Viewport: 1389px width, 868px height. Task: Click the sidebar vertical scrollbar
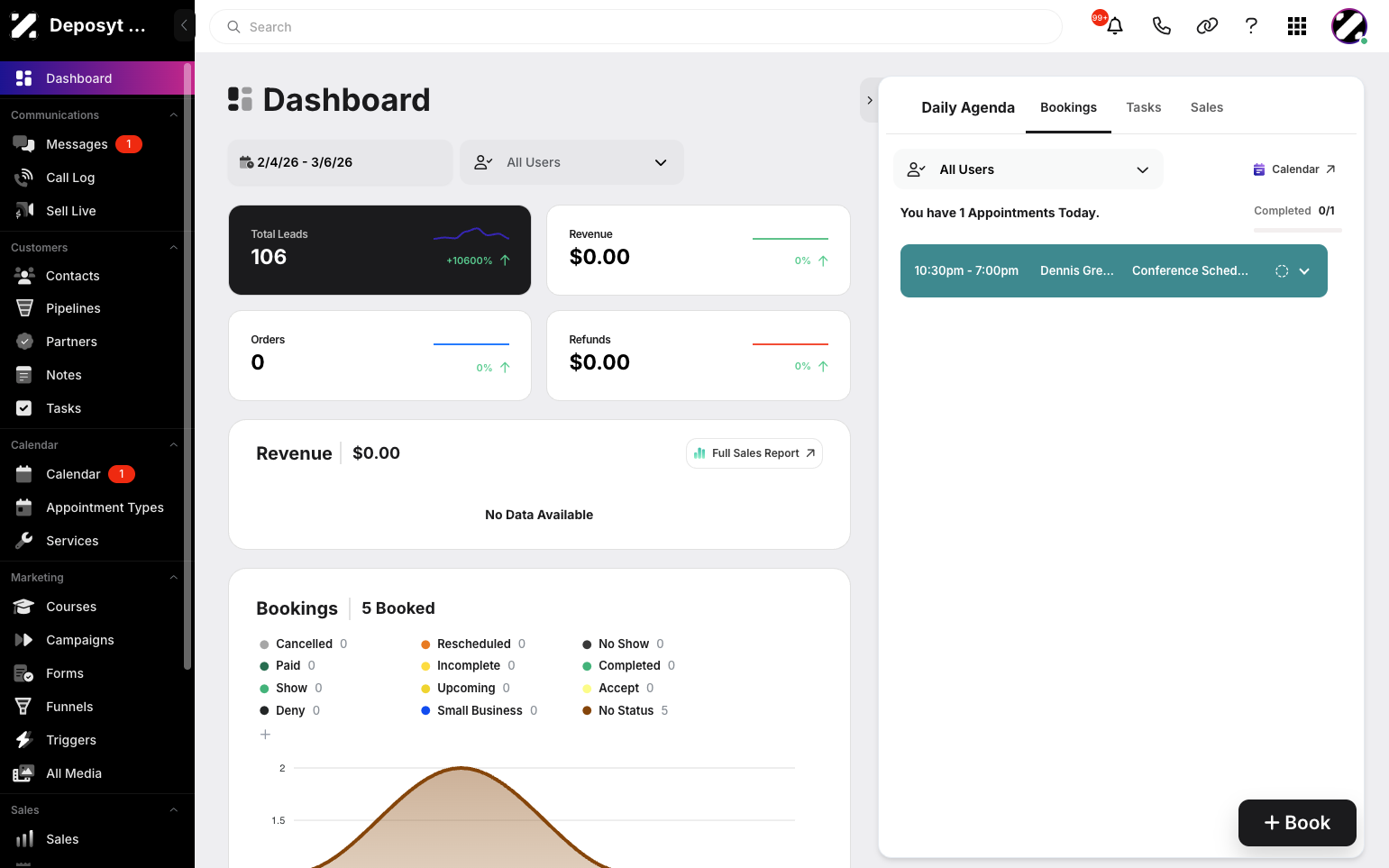pos(187,365)
